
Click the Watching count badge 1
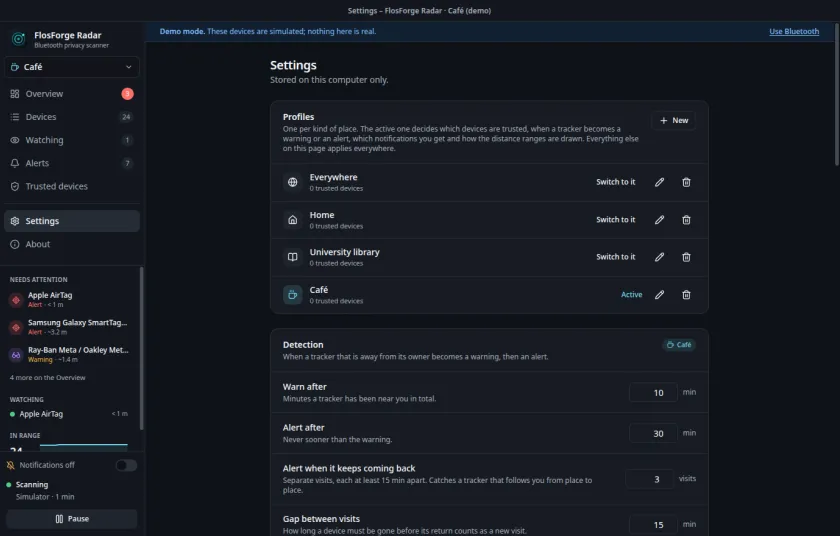pos(127,140)
